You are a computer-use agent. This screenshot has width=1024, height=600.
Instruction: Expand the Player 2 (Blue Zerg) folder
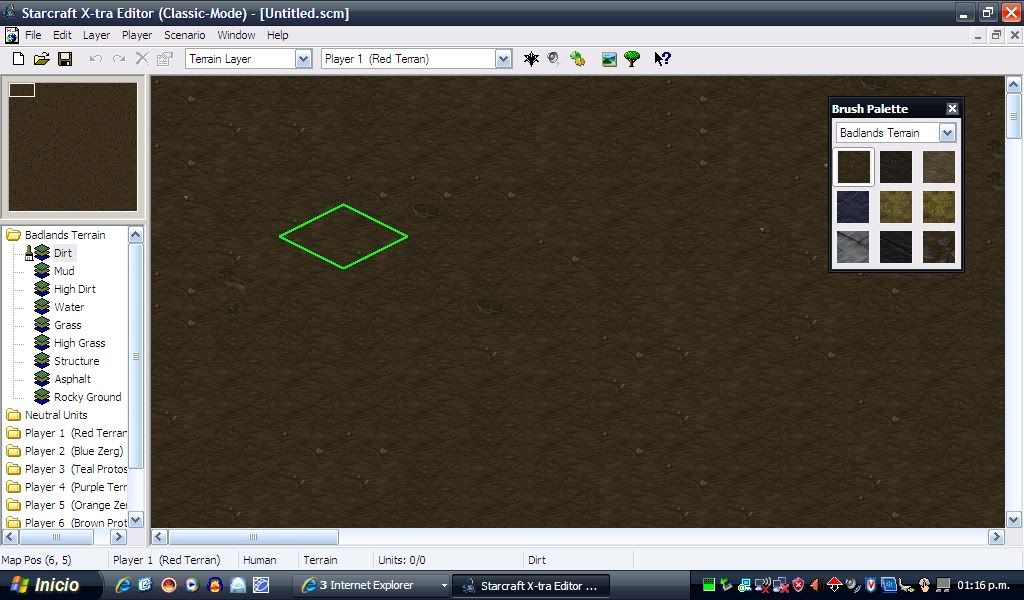(x=14, y=450)
